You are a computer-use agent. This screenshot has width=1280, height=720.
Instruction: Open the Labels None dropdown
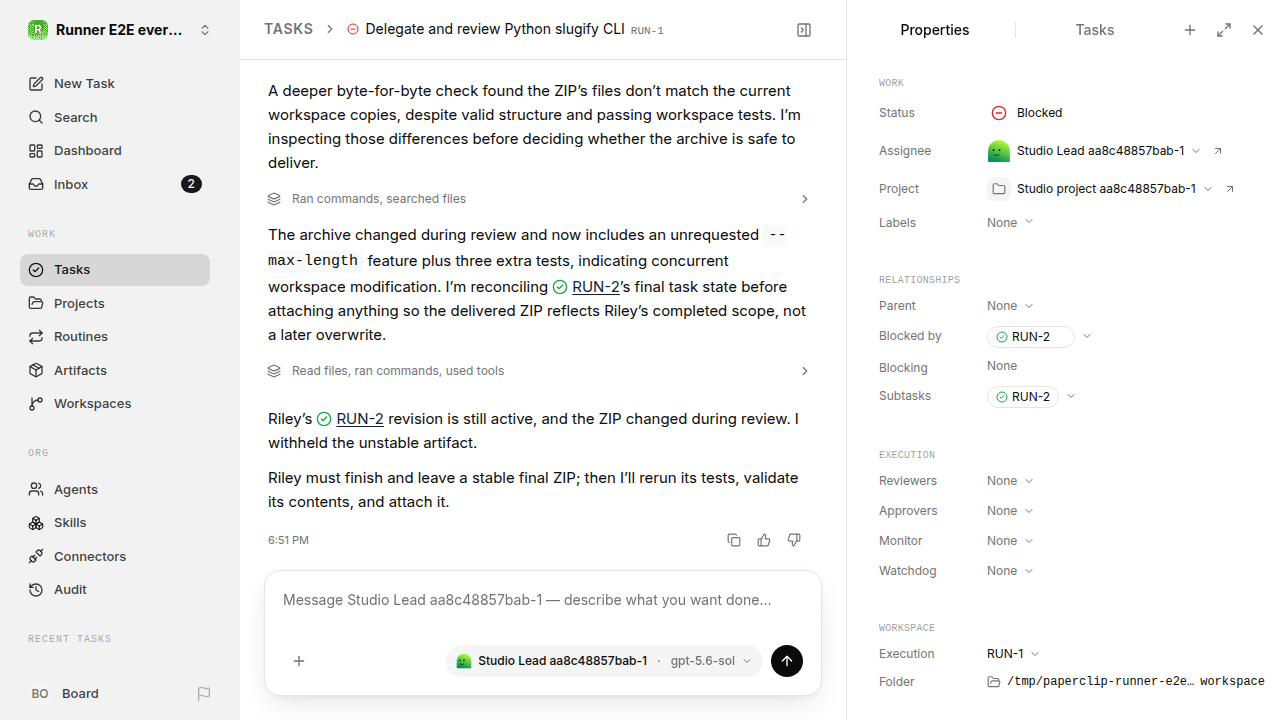tap(1010, 223)
